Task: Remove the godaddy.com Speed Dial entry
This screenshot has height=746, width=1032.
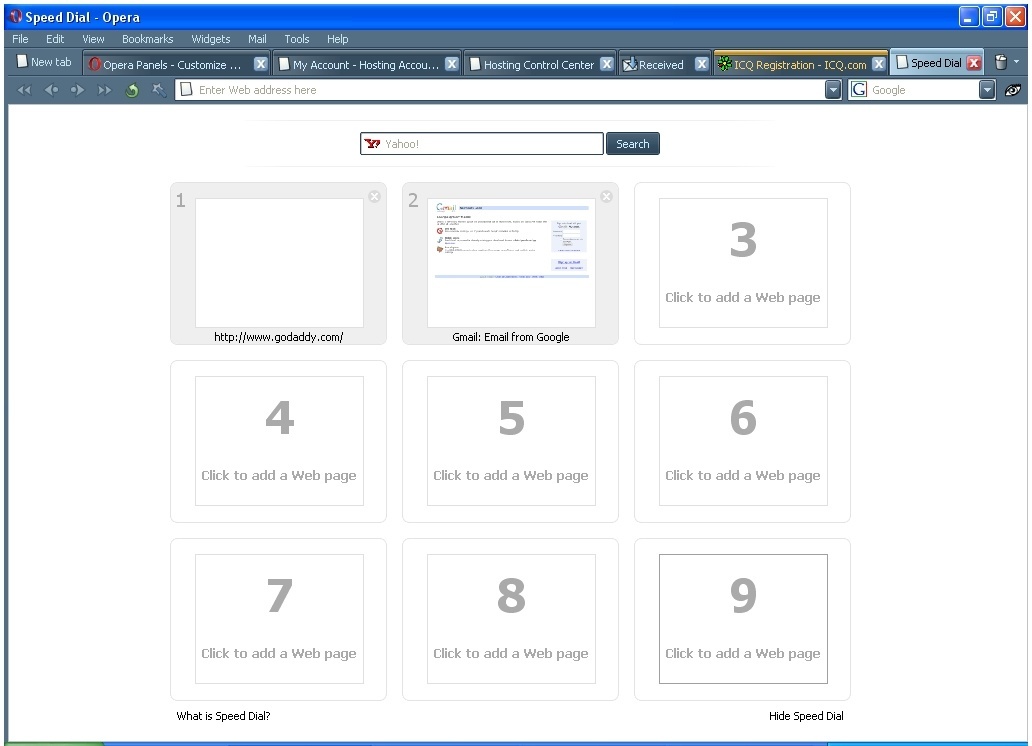Action: [x=374, y=196]
